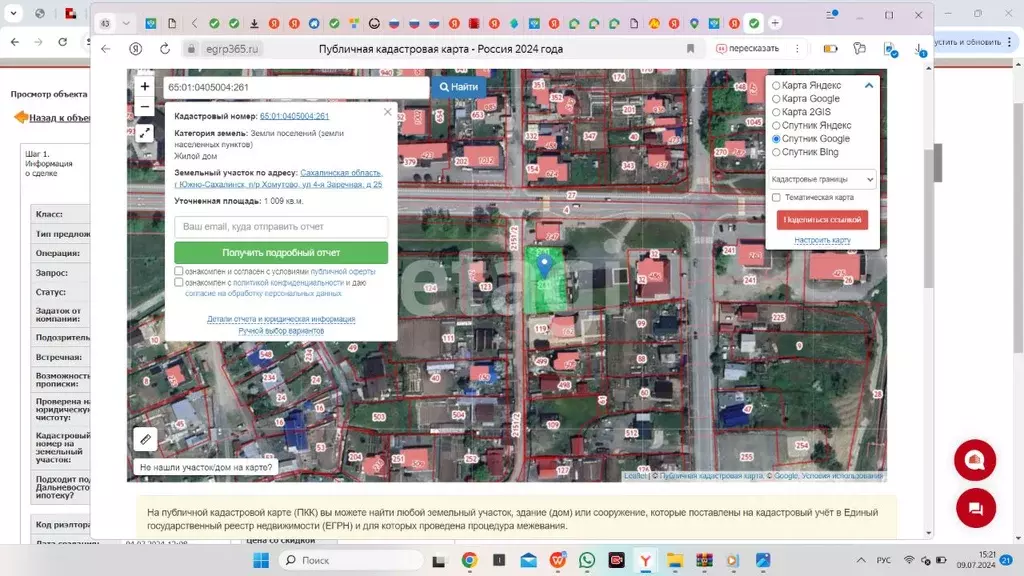Open the ruler measure tool on map

coord(145,439)
